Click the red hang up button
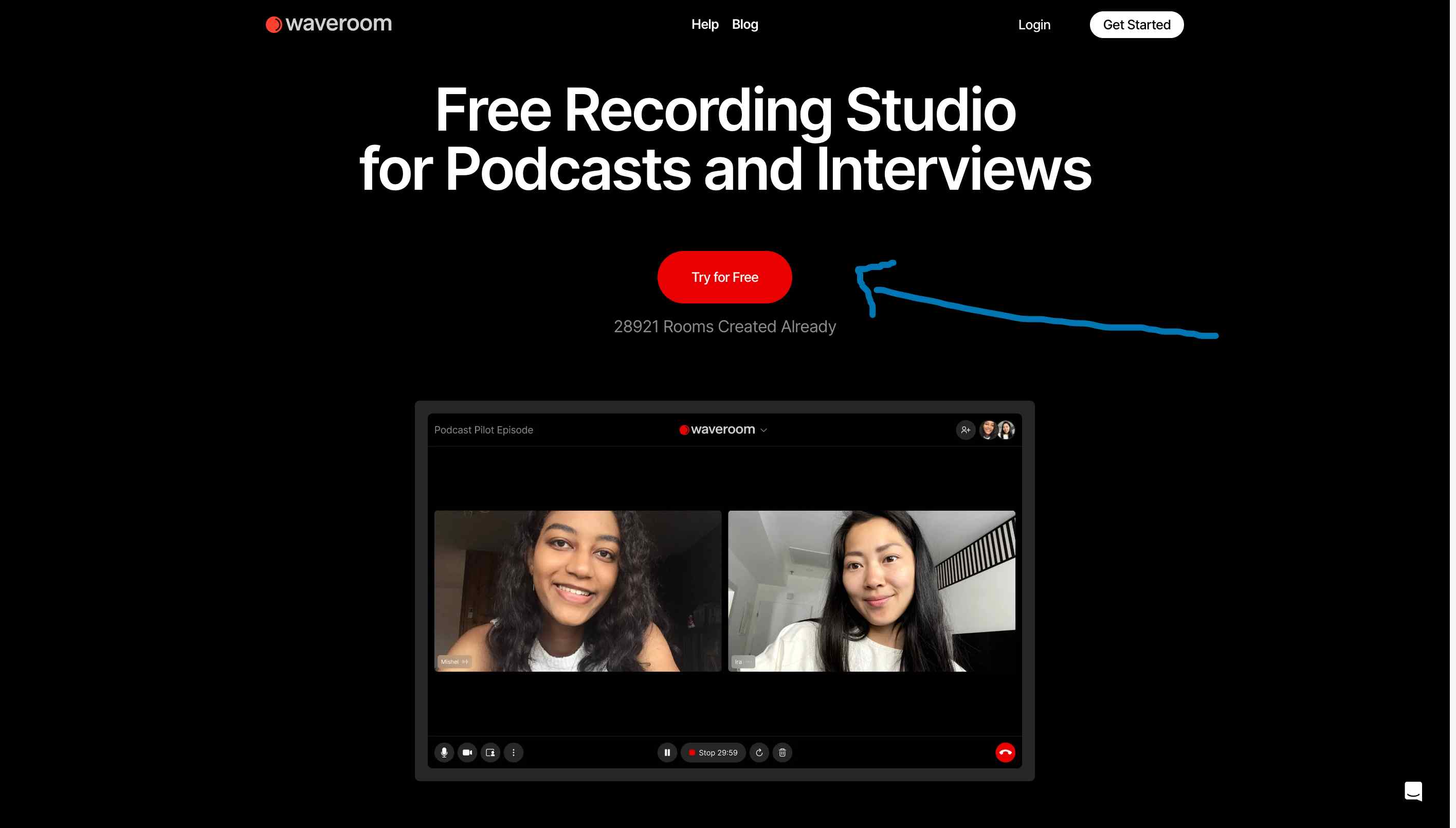 (1005, 752)
